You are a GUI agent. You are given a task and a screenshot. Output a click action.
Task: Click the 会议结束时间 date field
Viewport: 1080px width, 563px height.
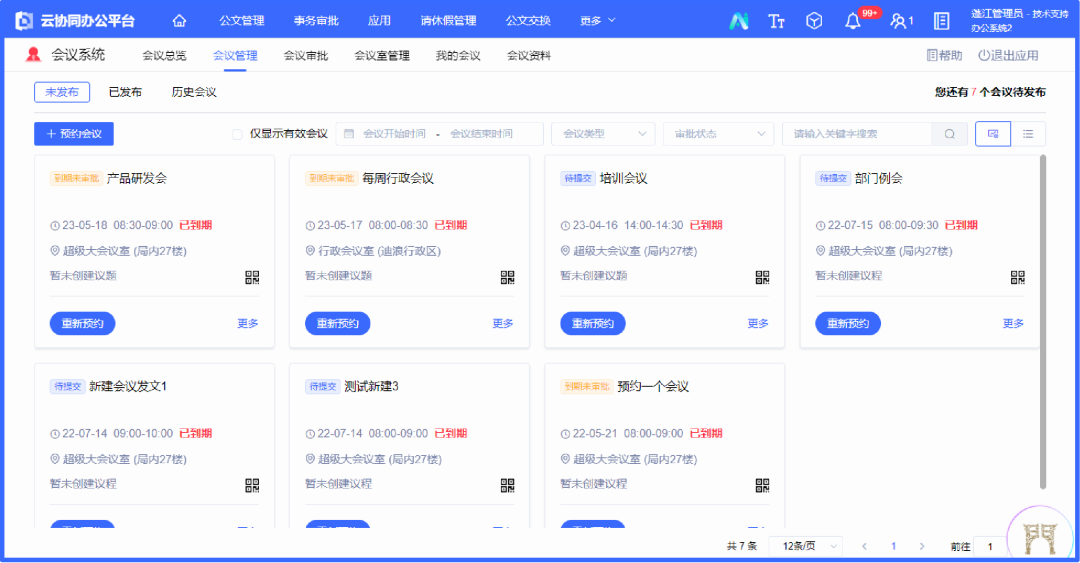pos(481,134)
